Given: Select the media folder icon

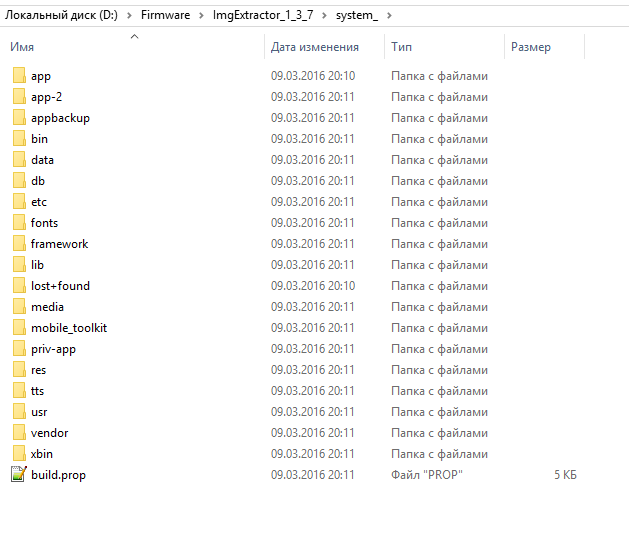Looking at the screenshot, I should 19,306.
